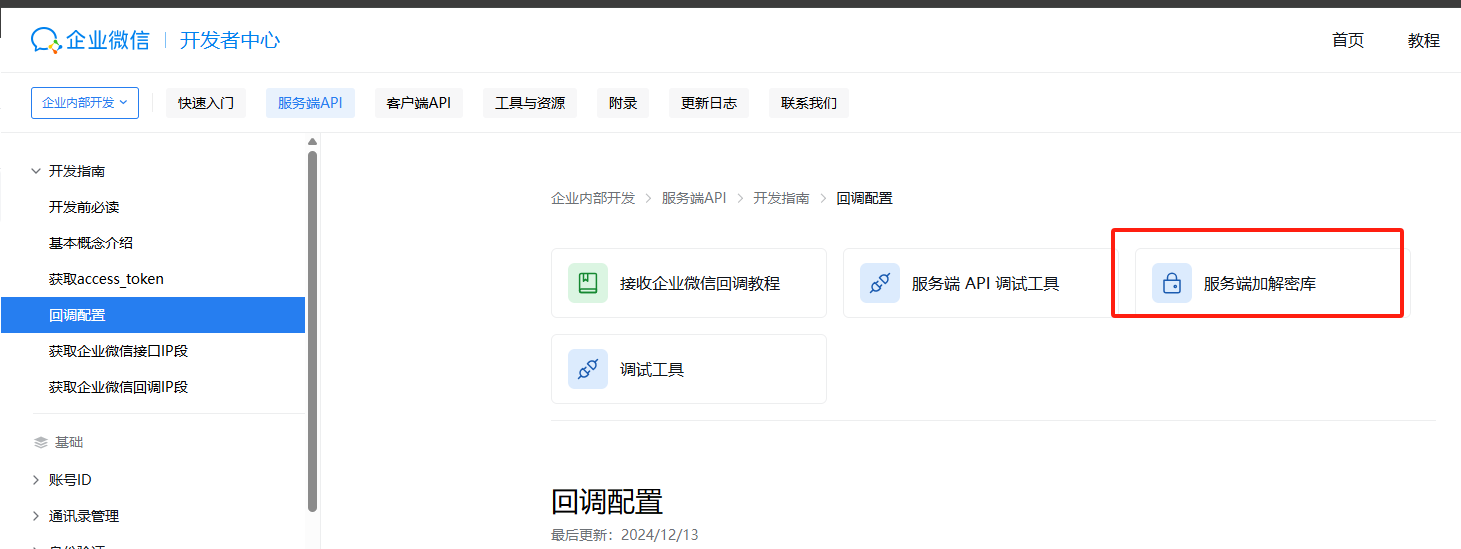Switch to the 服务端API tab

coord(310,103)
